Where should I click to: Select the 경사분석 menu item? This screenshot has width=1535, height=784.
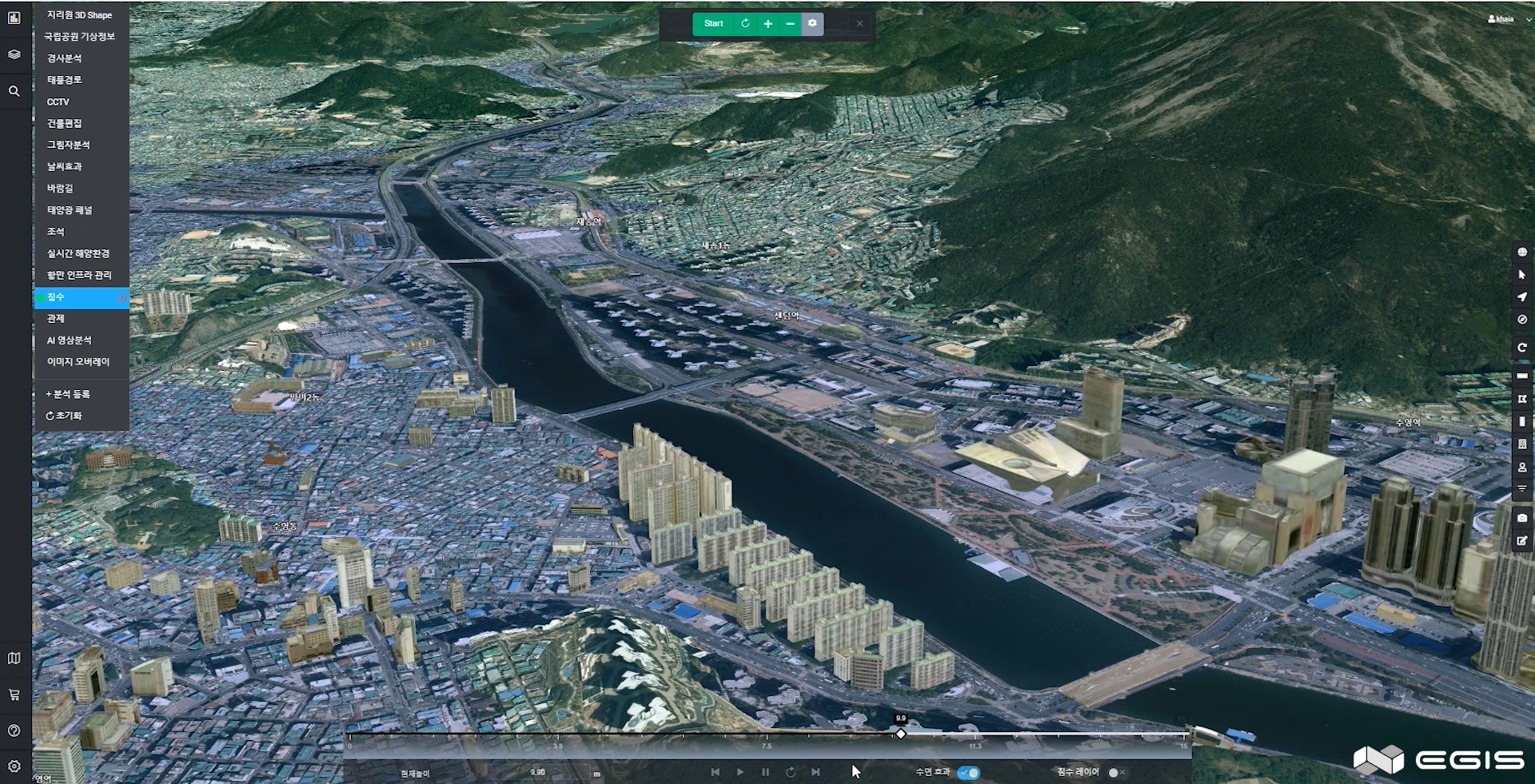[82, 58]
